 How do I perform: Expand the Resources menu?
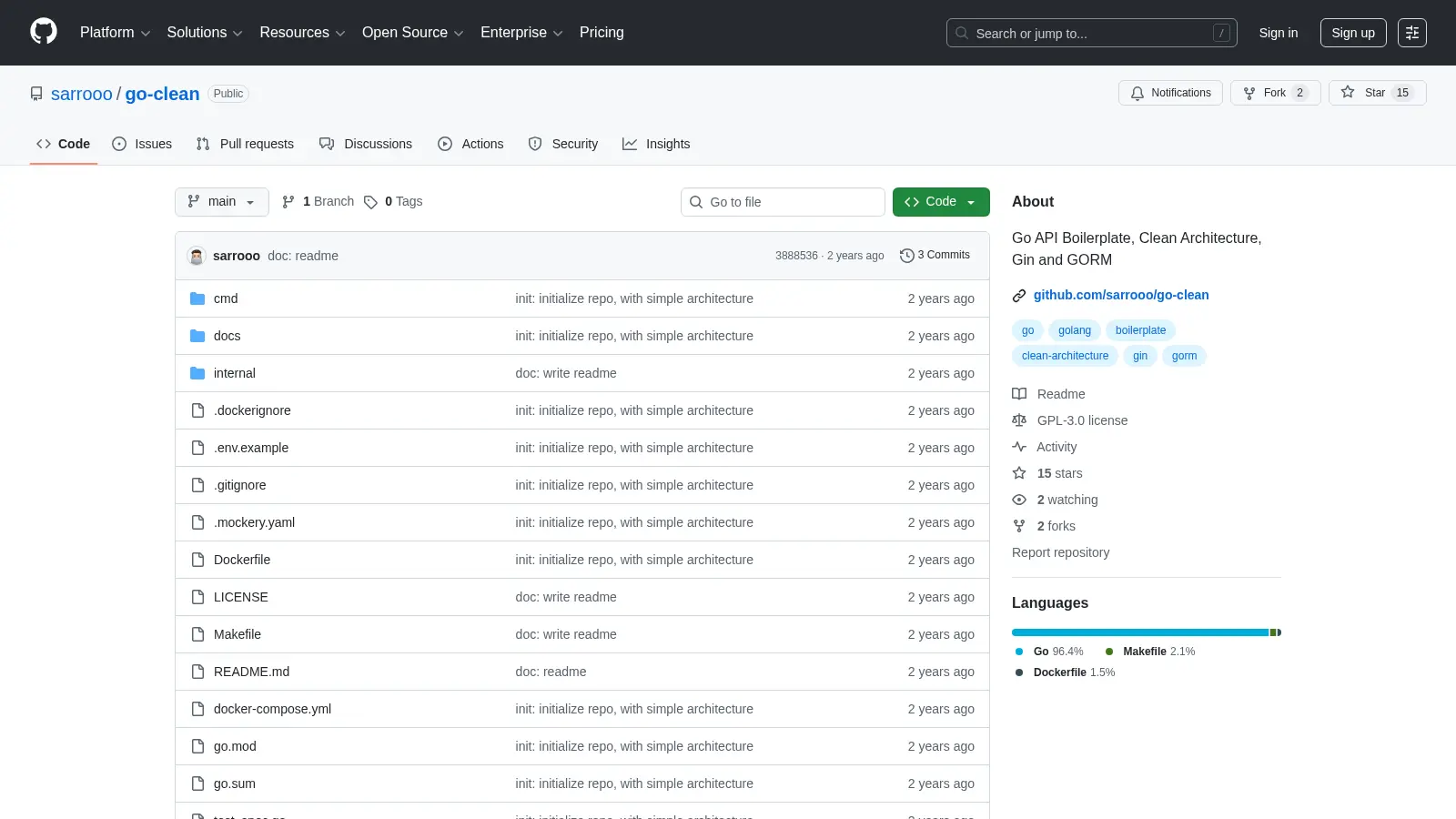[302, 33]
